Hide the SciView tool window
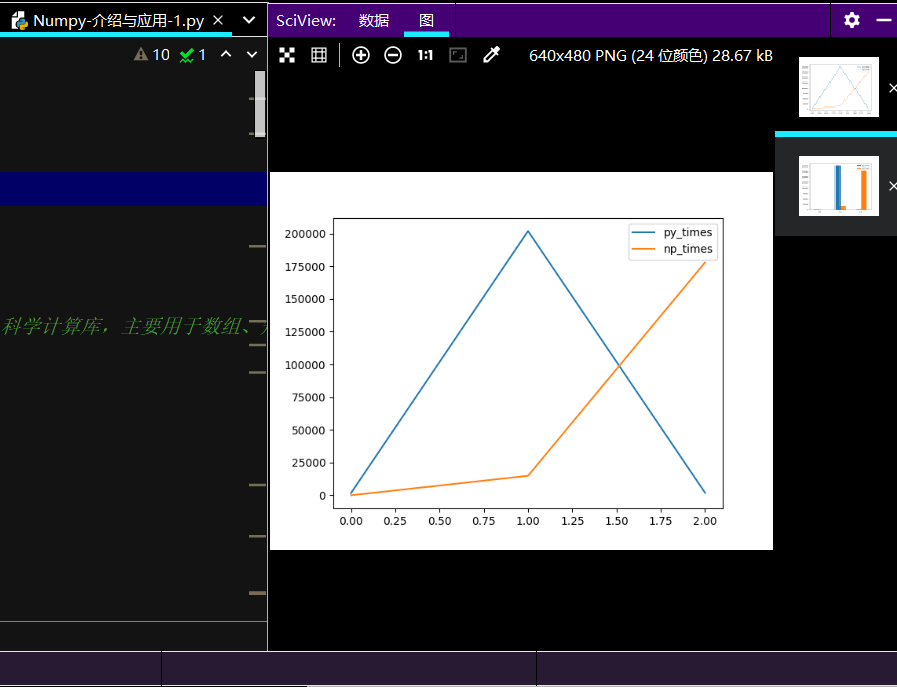Image resolution: width=897 pixels, height=687 pixels. click(x=883, y=20)
